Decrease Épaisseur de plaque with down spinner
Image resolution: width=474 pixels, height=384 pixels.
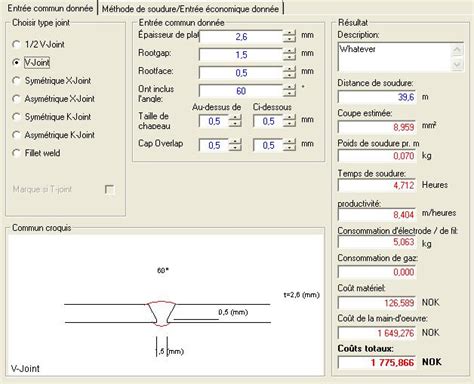coord(289,39)
